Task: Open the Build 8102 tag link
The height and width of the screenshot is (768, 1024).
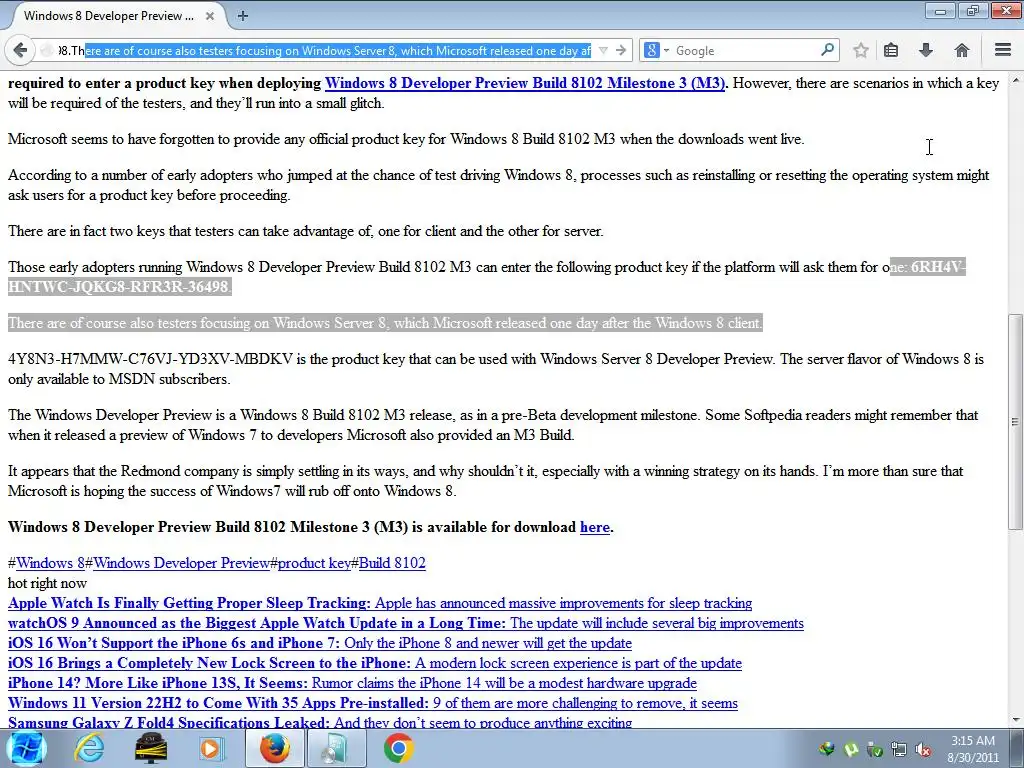Action: click(392, 563)
